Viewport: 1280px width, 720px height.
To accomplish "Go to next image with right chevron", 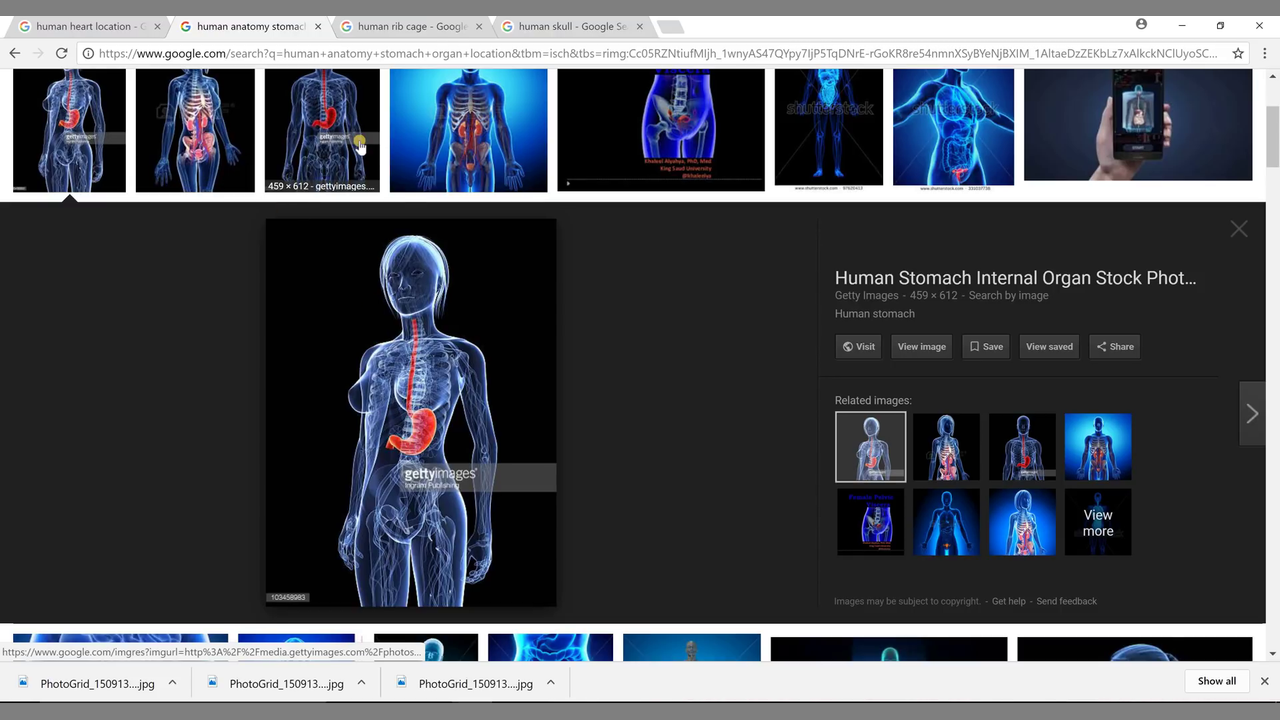I will (1252, 413).
